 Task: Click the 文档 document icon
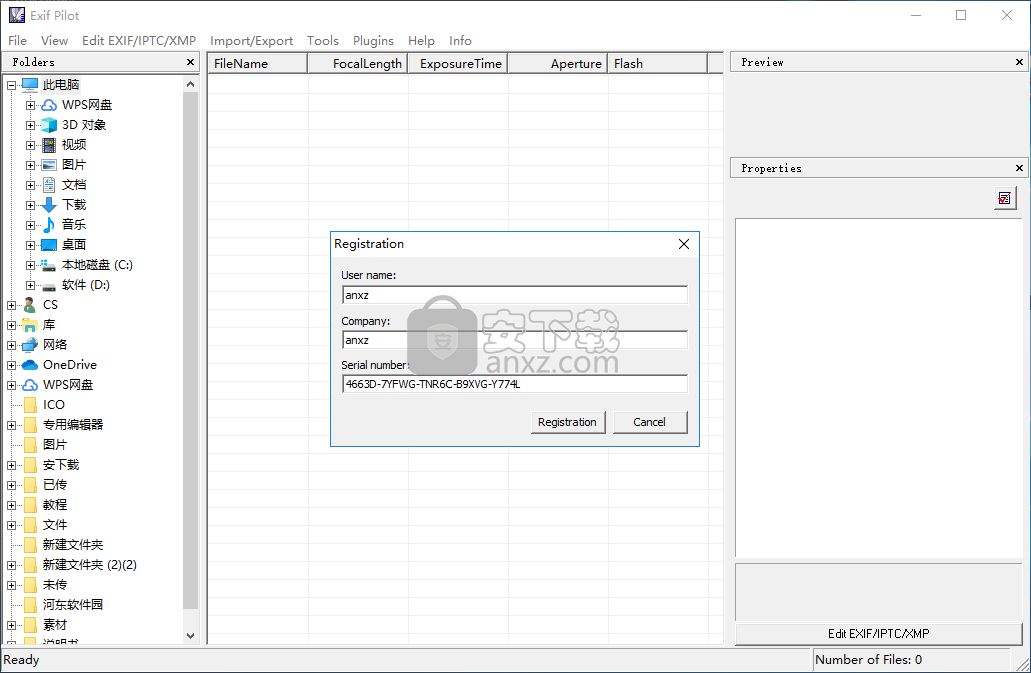49,185
